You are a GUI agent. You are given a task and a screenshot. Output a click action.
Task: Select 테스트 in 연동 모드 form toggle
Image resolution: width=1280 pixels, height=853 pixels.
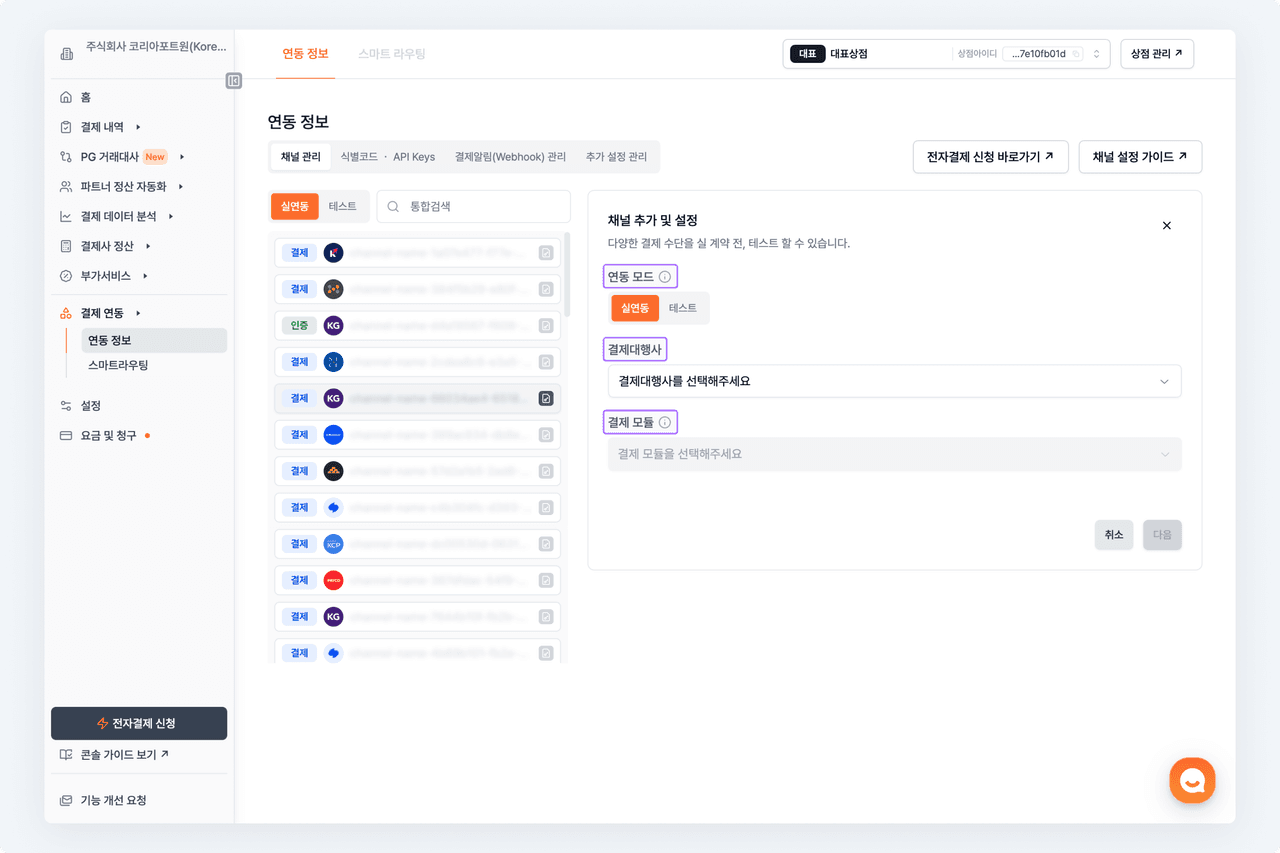click(683, 308)
